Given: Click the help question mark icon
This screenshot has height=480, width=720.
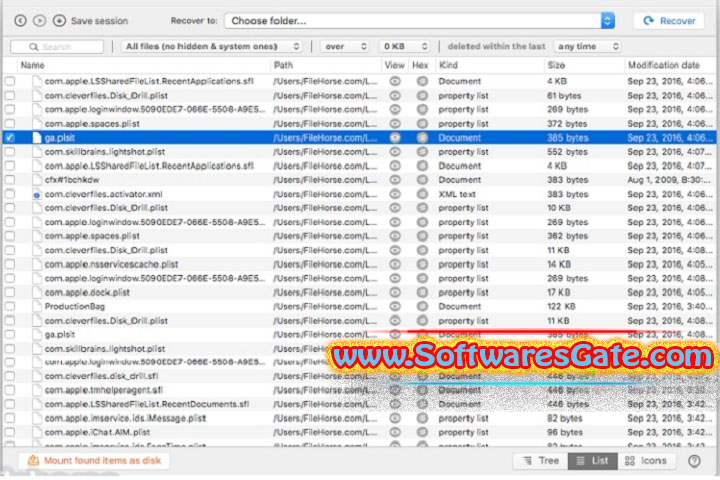Looking at the screenshot, I should click(694, 461).
